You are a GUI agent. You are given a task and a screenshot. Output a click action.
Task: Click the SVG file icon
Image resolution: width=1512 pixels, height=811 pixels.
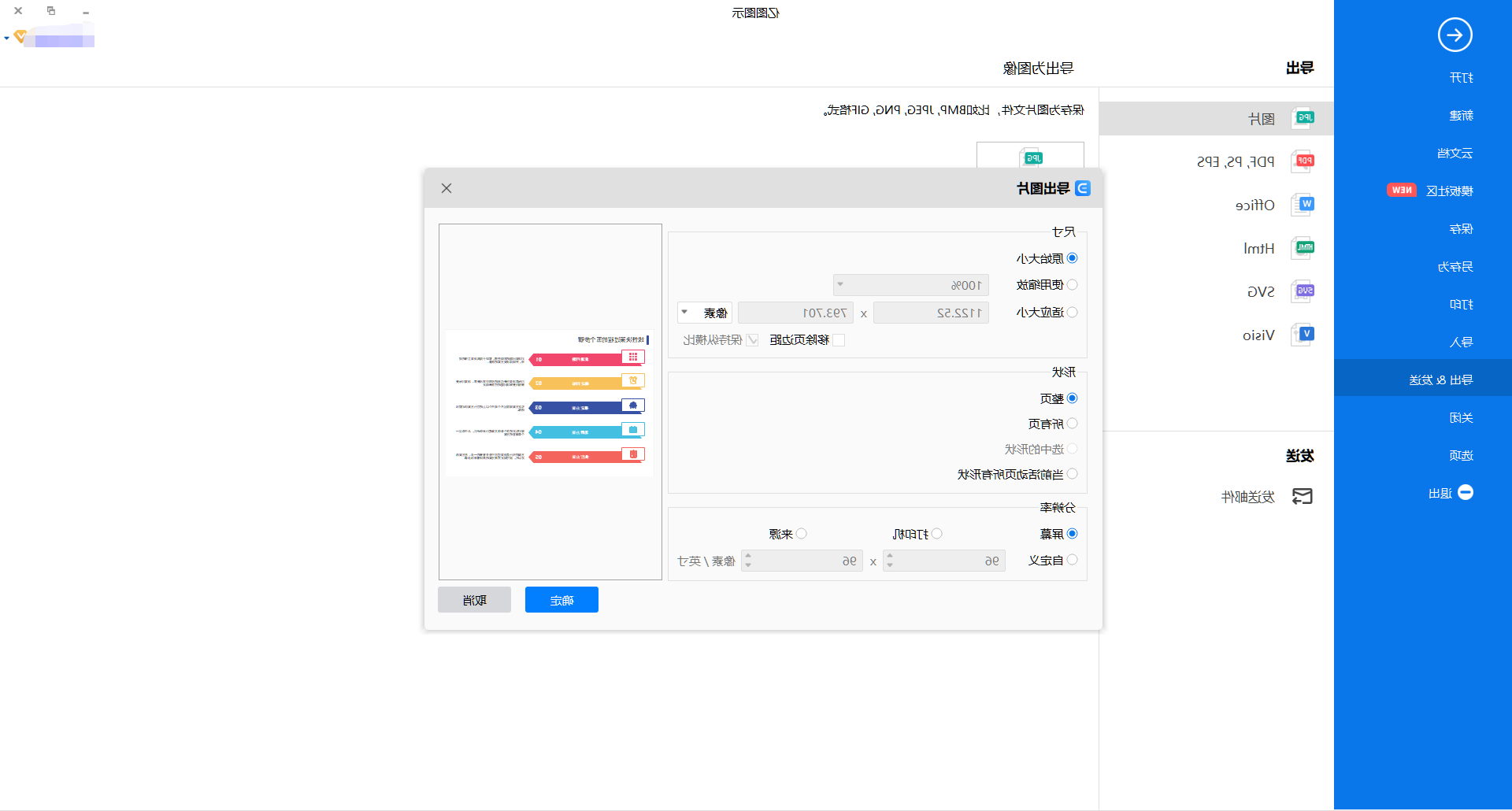point(1303,291)
